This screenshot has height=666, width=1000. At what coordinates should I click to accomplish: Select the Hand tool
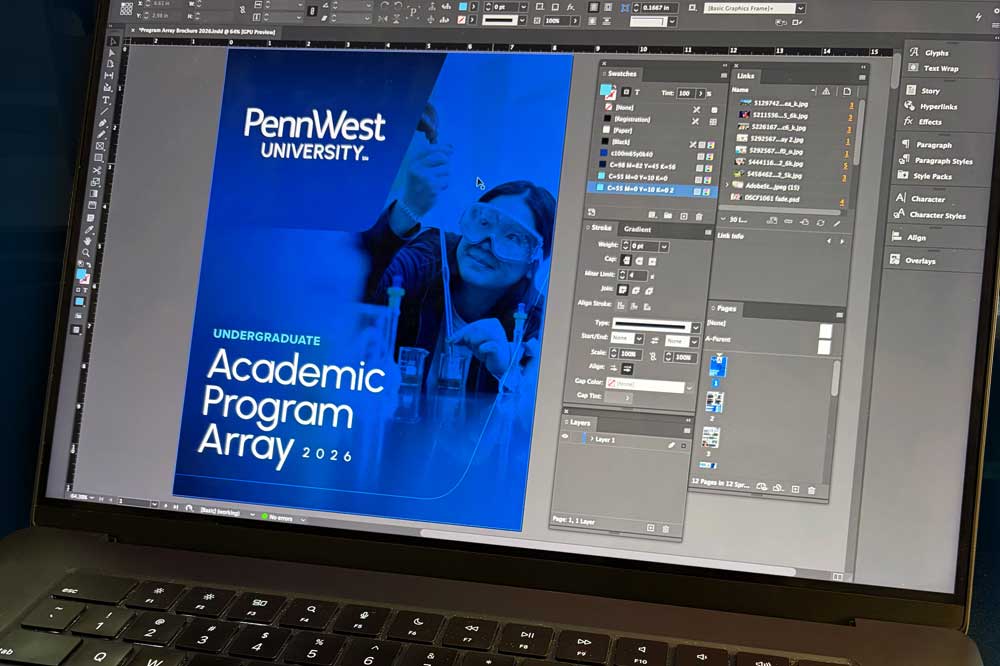click(88, 241)
